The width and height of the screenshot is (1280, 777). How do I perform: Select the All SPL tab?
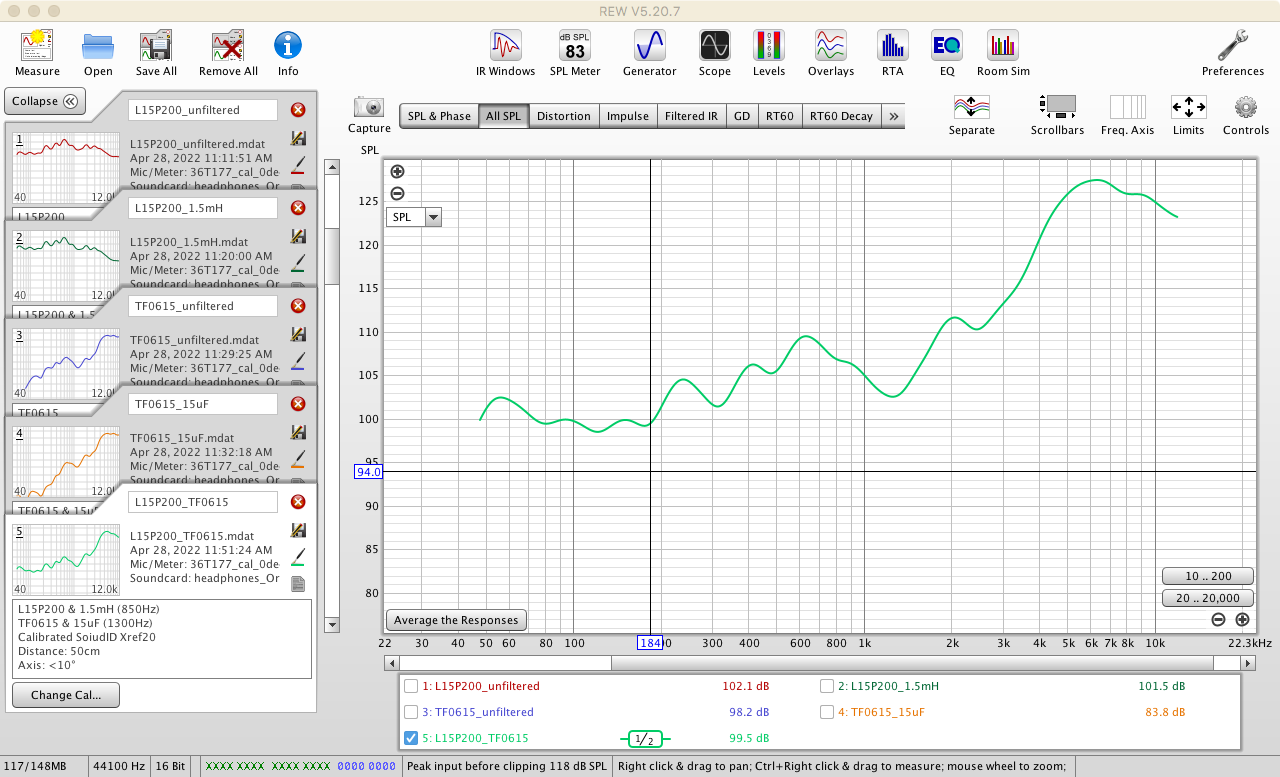(504, 116)
